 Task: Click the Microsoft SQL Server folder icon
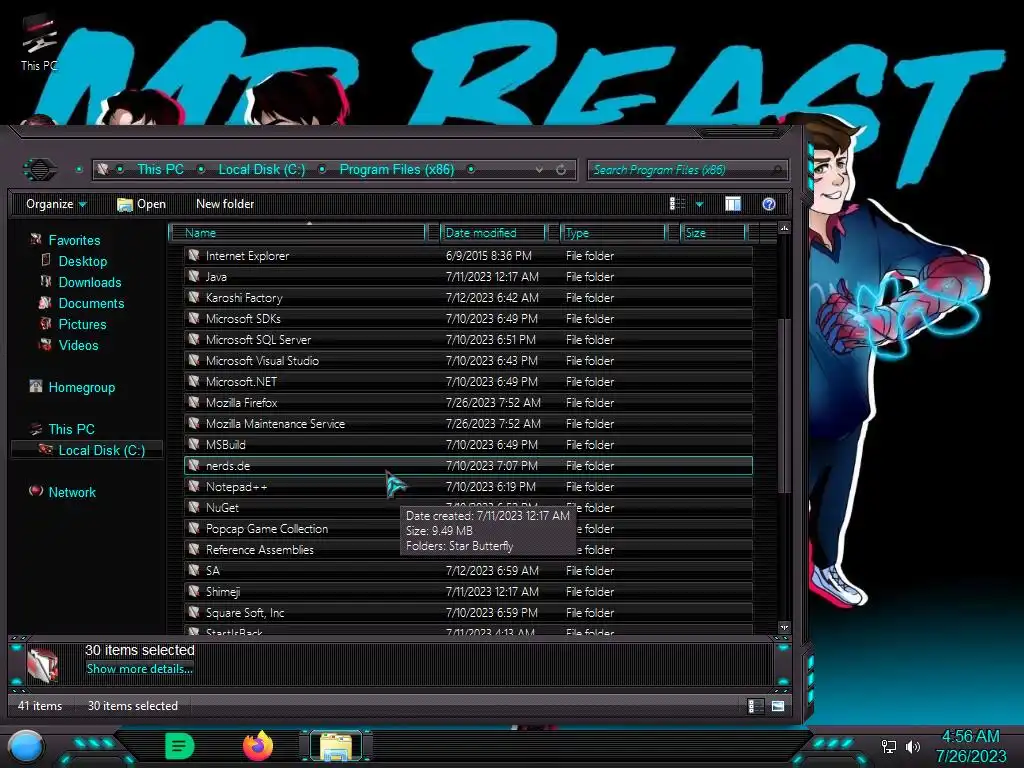pyautogui.click(x=194, y=339)
